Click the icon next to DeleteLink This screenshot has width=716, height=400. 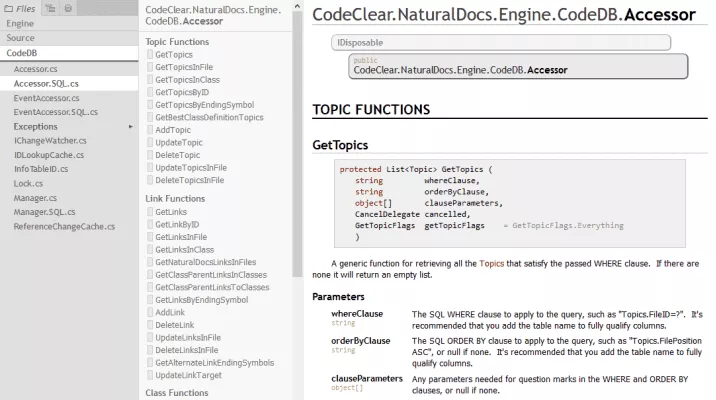click(149, 325)
